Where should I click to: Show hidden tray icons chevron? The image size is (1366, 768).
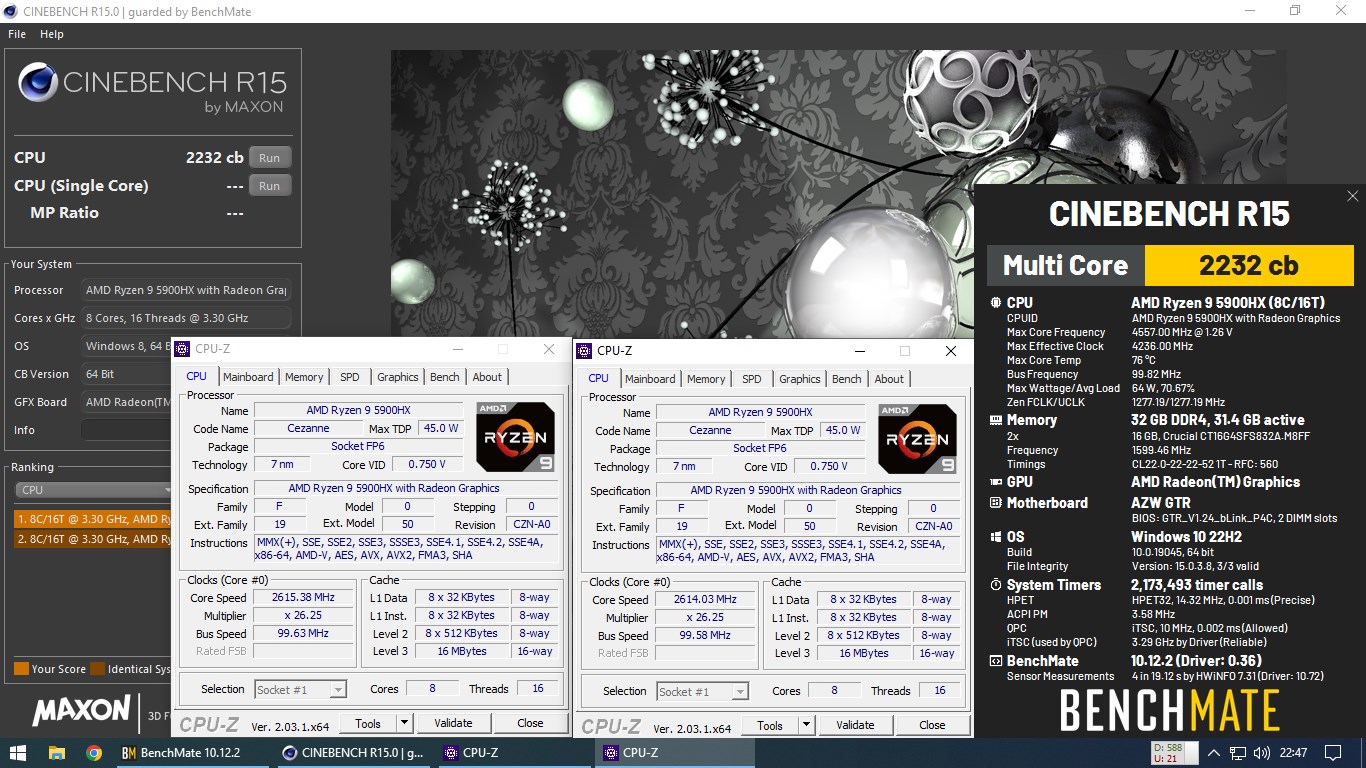click(1214, 753)
